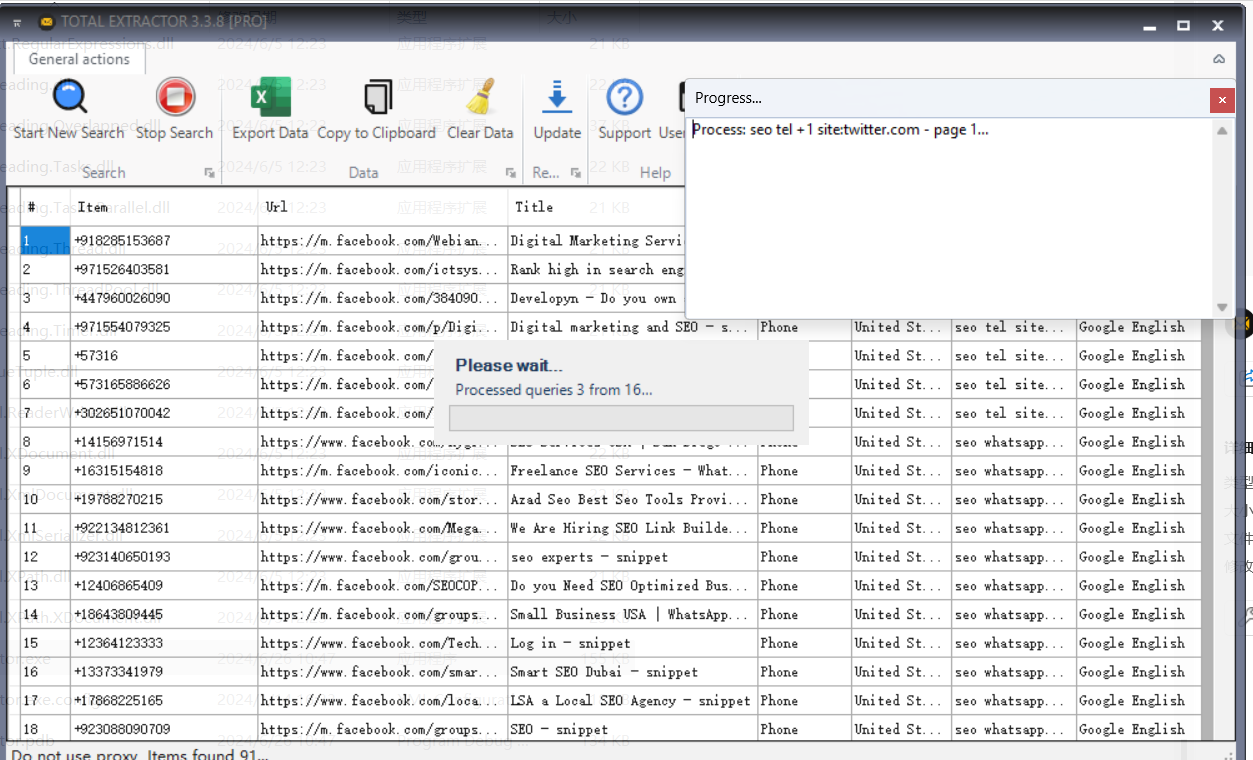Collapse the ribbon with the chevron button
1253x760 pixels.
click(x=1219, y=59)
